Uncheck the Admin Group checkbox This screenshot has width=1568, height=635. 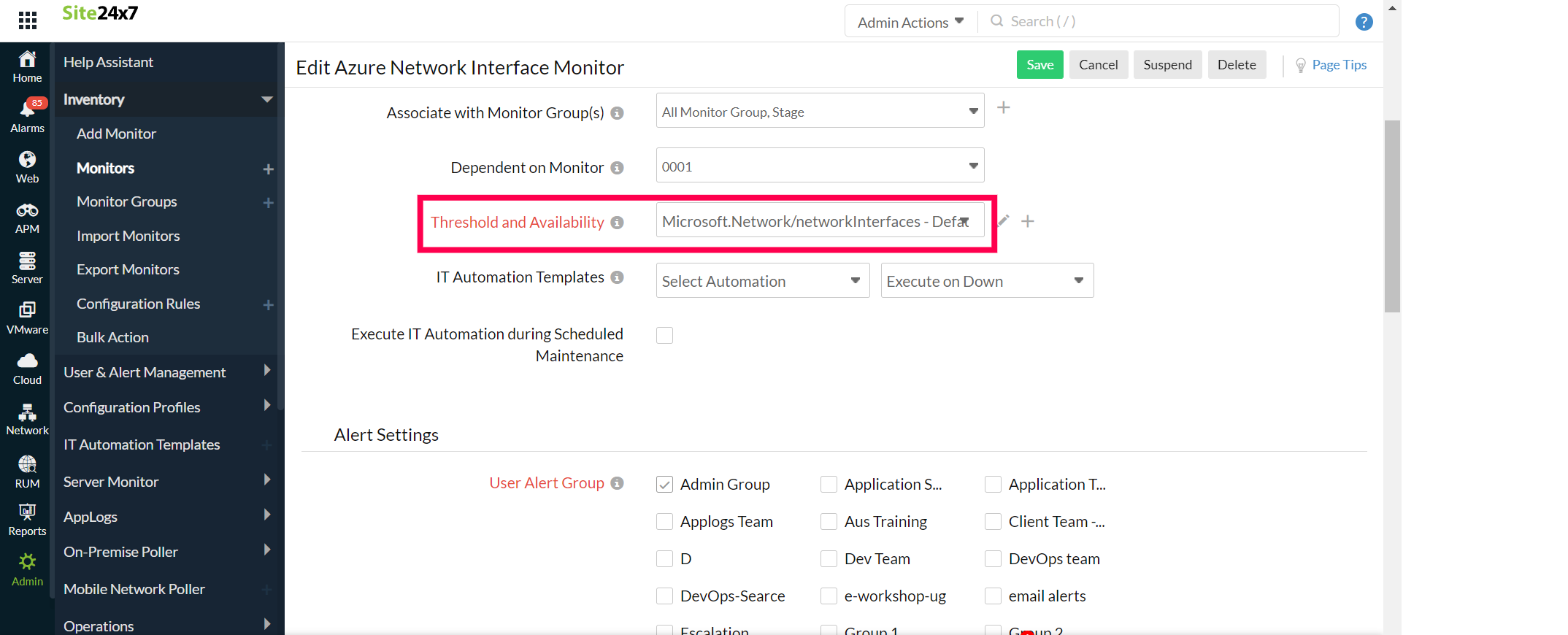pos(664,485)
